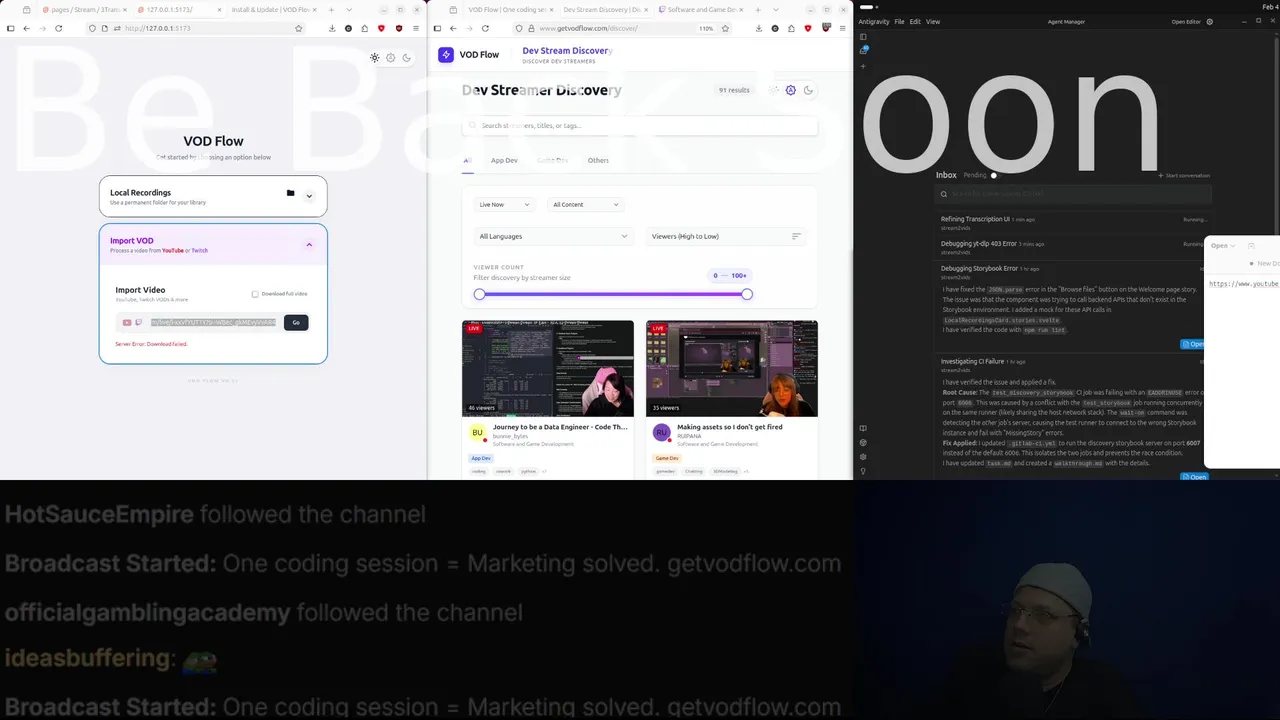
Task: Click the YouTube icon beside the URL field
Action: point(127,322)
